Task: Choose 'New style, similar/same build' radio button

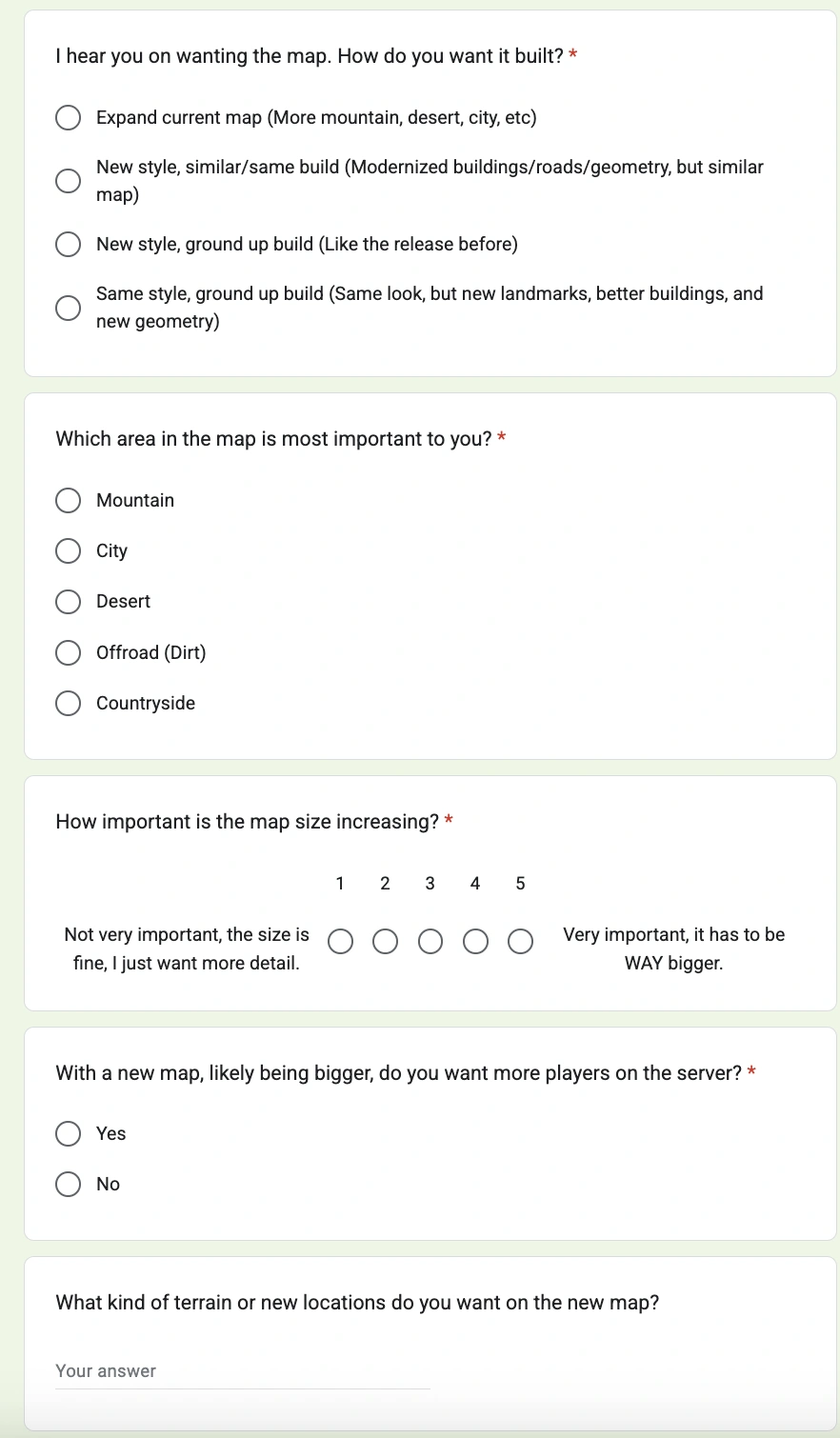Action: coord(69,181)
